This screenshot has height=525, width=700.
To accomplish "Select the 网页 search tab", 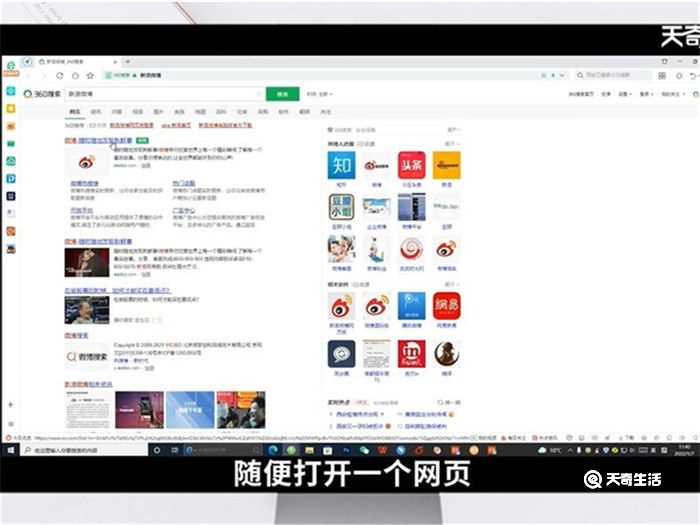I will (x=75, y=112).
